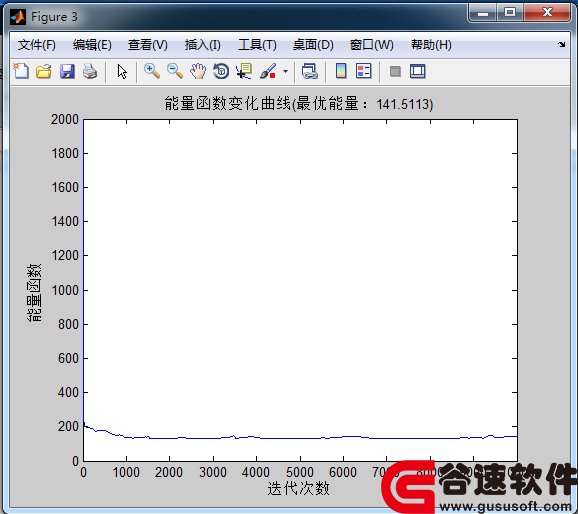Image resolution: width=578 pixels, height=514 pixels.
Task: Print the figure using the printer icon
Action: pos(90,71)
